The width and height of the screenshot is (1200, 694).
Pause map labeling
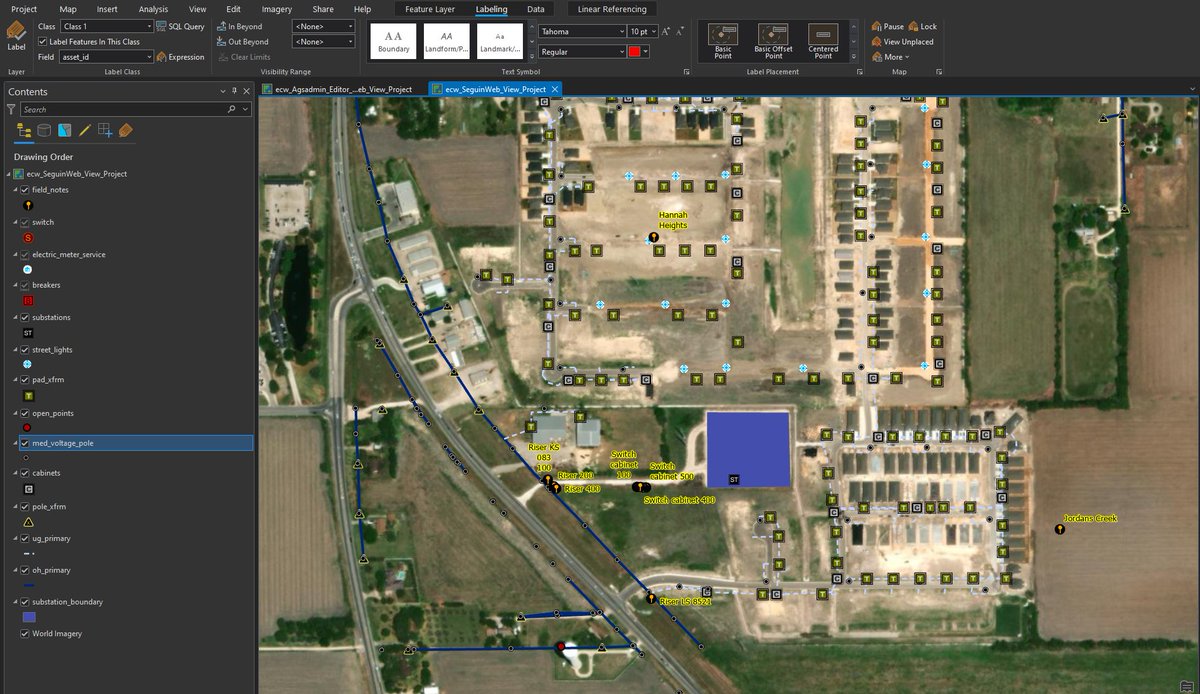887,26
